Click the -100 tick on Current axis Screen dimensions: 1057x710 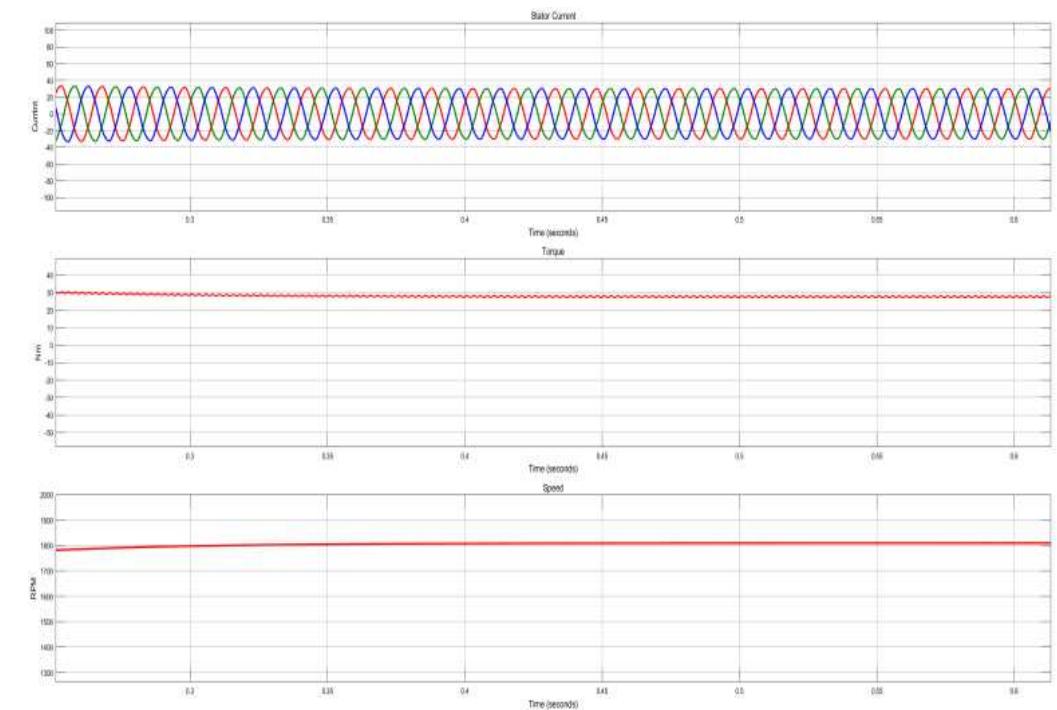(x=48, y=198)
